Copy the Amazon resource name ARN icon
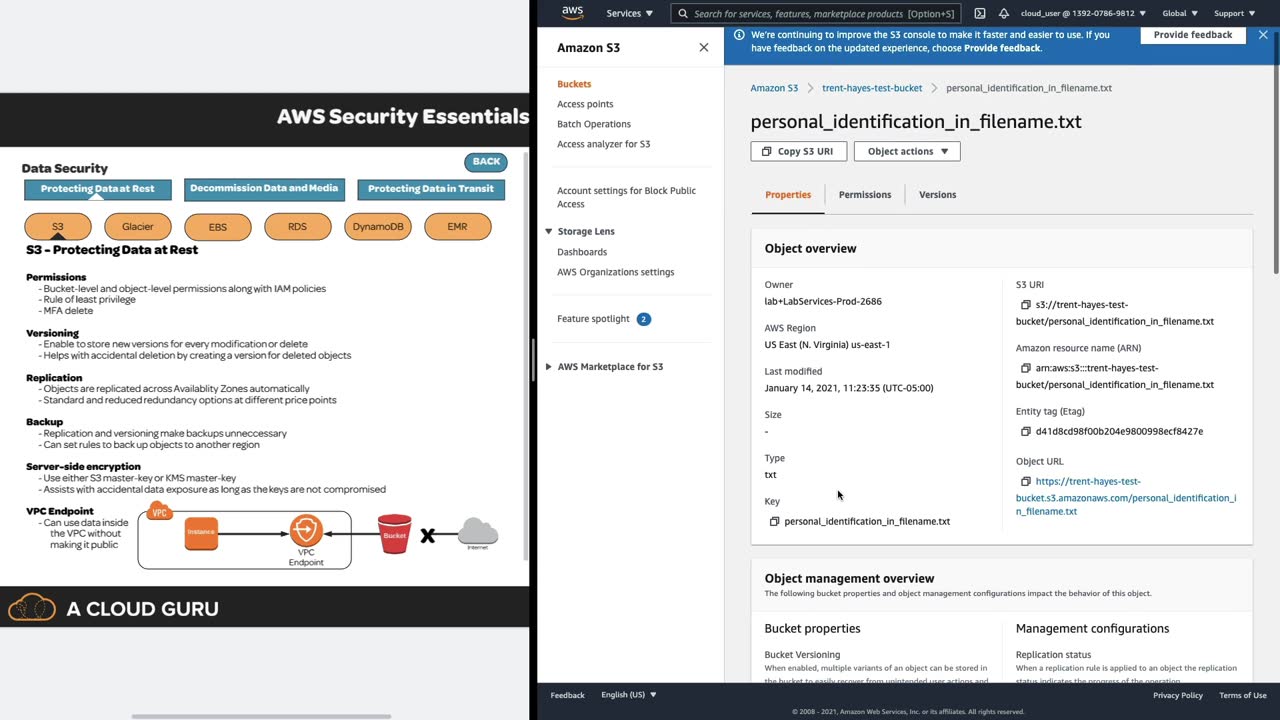 tap(1025, 368)
